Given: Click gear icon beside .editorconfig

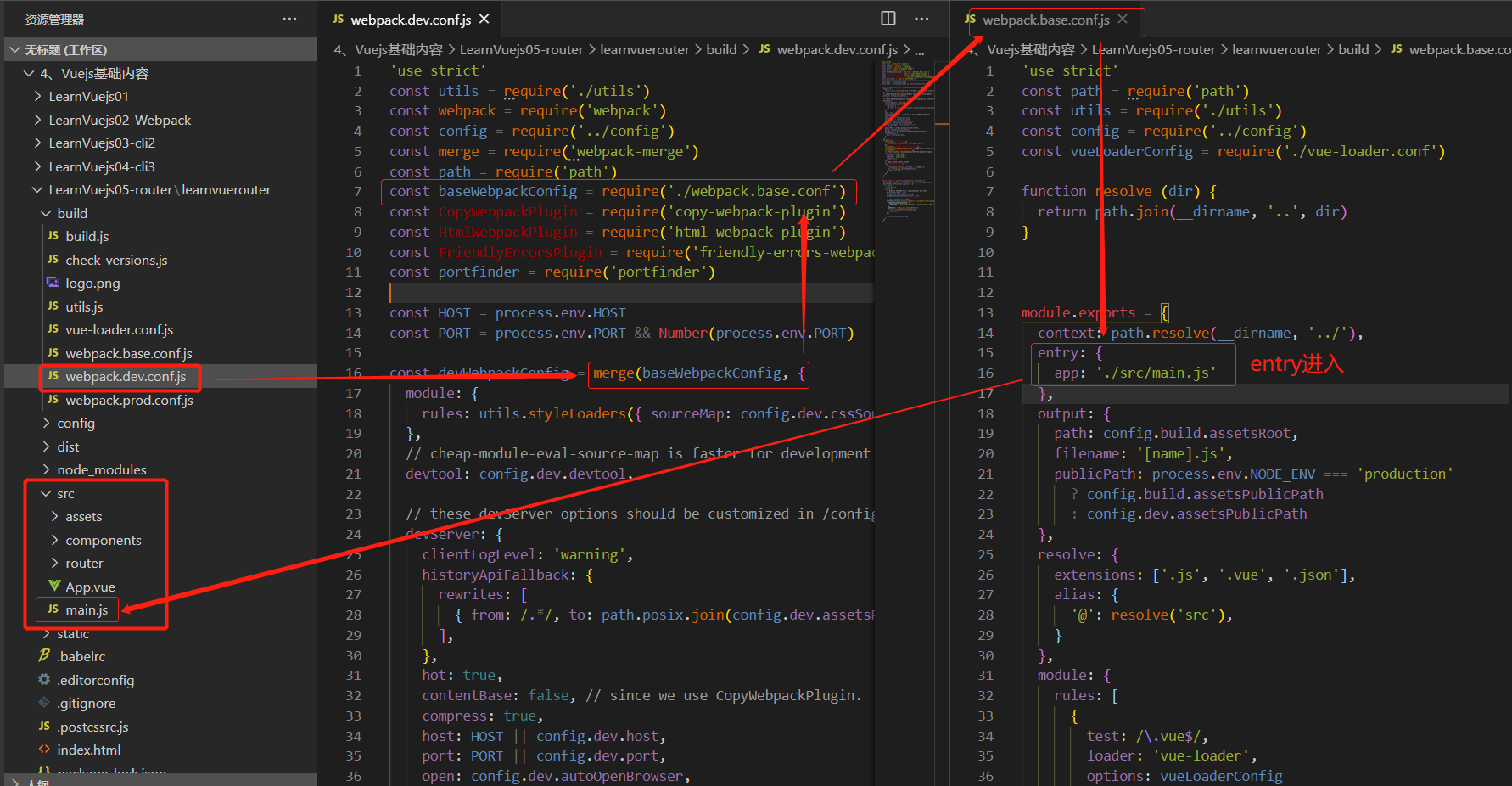Looking at the screenshot, I should 44,680.
